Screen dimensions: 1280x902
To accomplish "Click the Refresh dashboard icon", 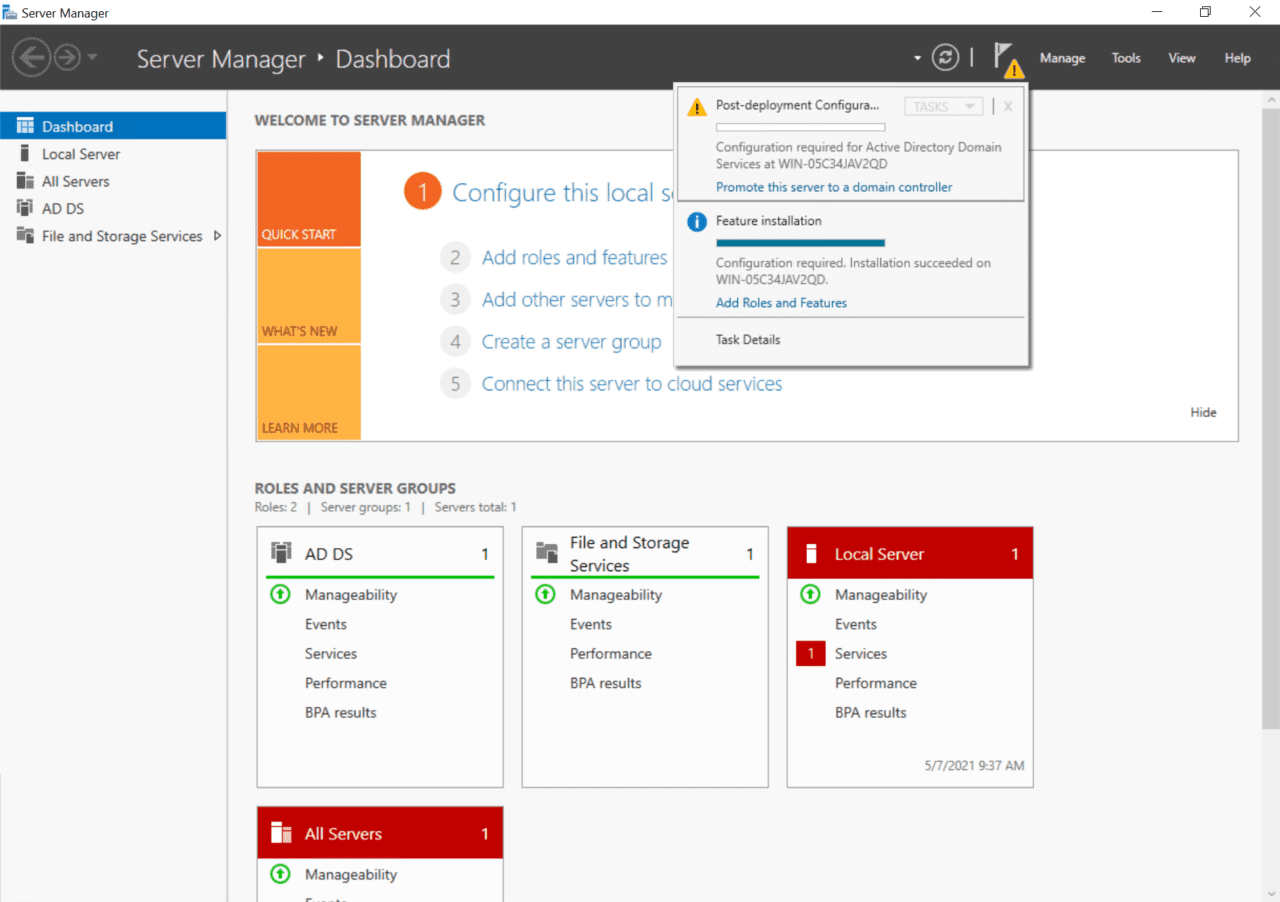I will 945,58.
